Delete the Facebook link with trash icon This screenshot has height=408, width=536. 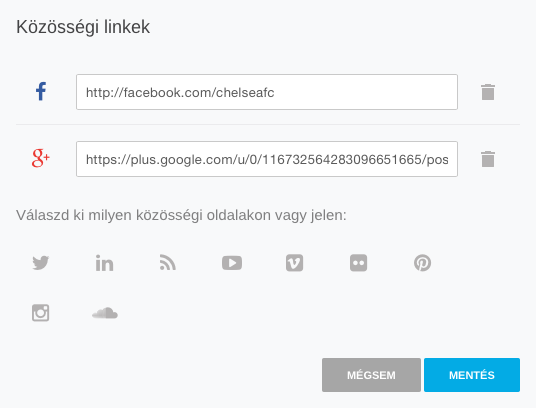pyautogui.click(x=488, y=92)
